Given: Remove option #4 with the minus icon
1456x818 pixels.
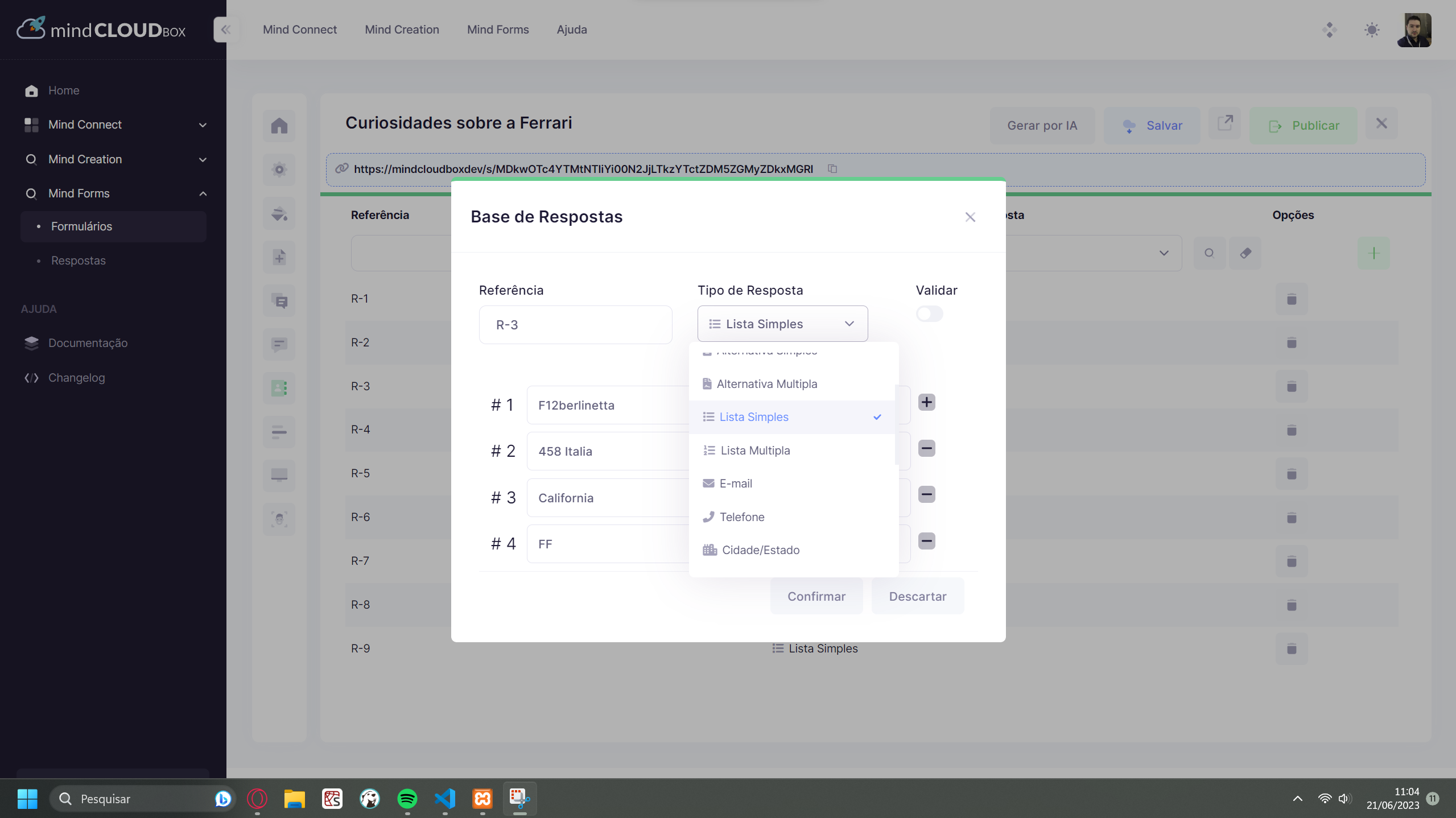Looking at the screenshot, I should tap(926, 541).
